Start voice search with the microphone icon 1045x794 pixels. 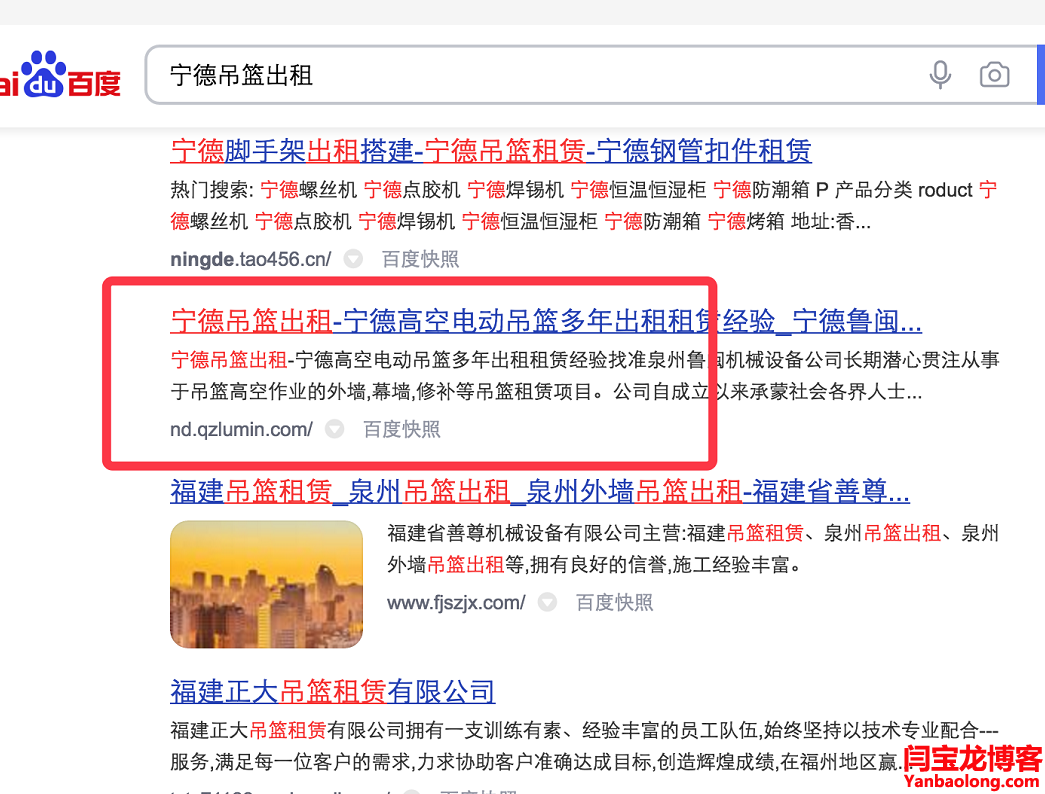[x=940, y=75]
